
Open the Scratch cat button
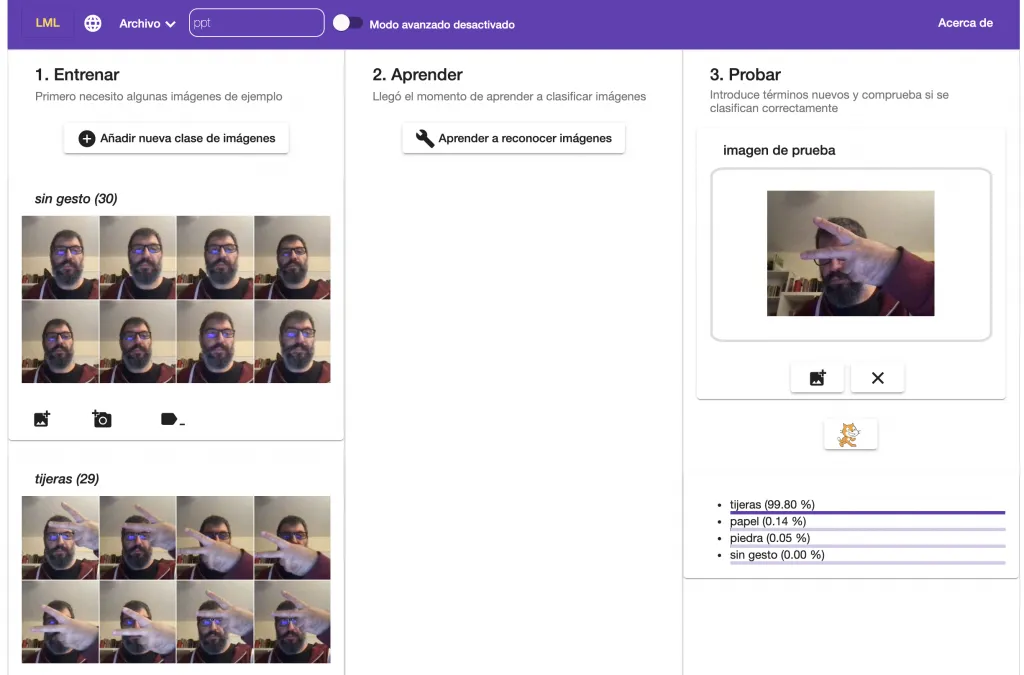(x=849, y=435)
